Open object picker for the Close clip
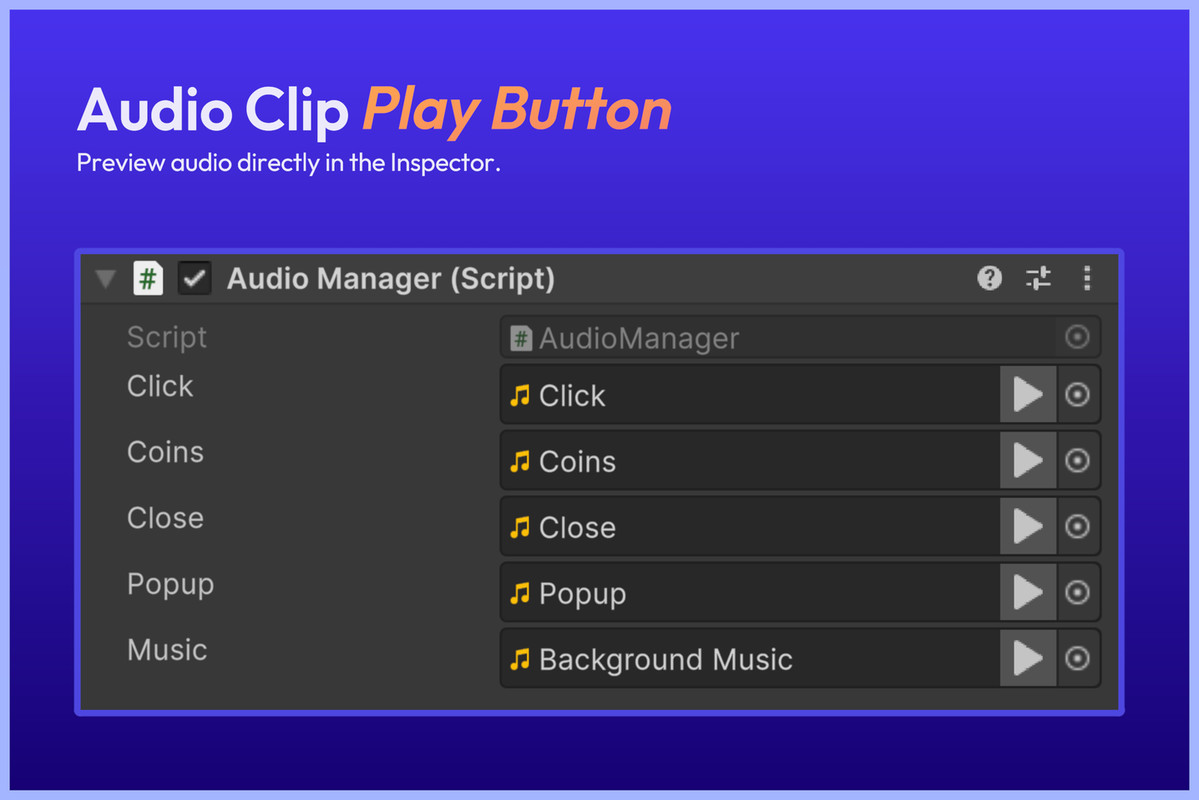The width and height of the screenshot is (1199, 800). [1077, 526]
